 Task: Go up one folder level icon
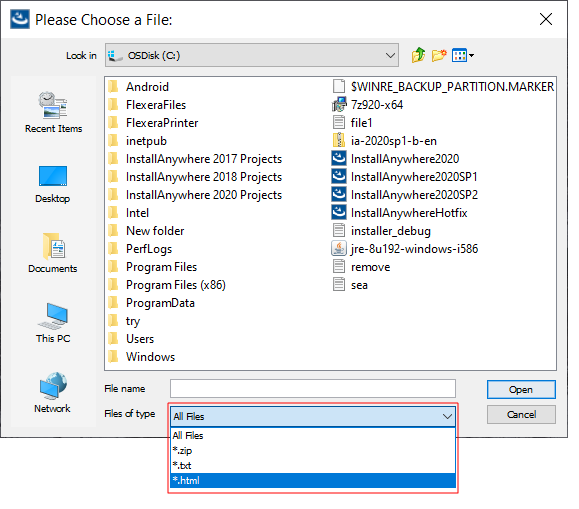(418, 55)
